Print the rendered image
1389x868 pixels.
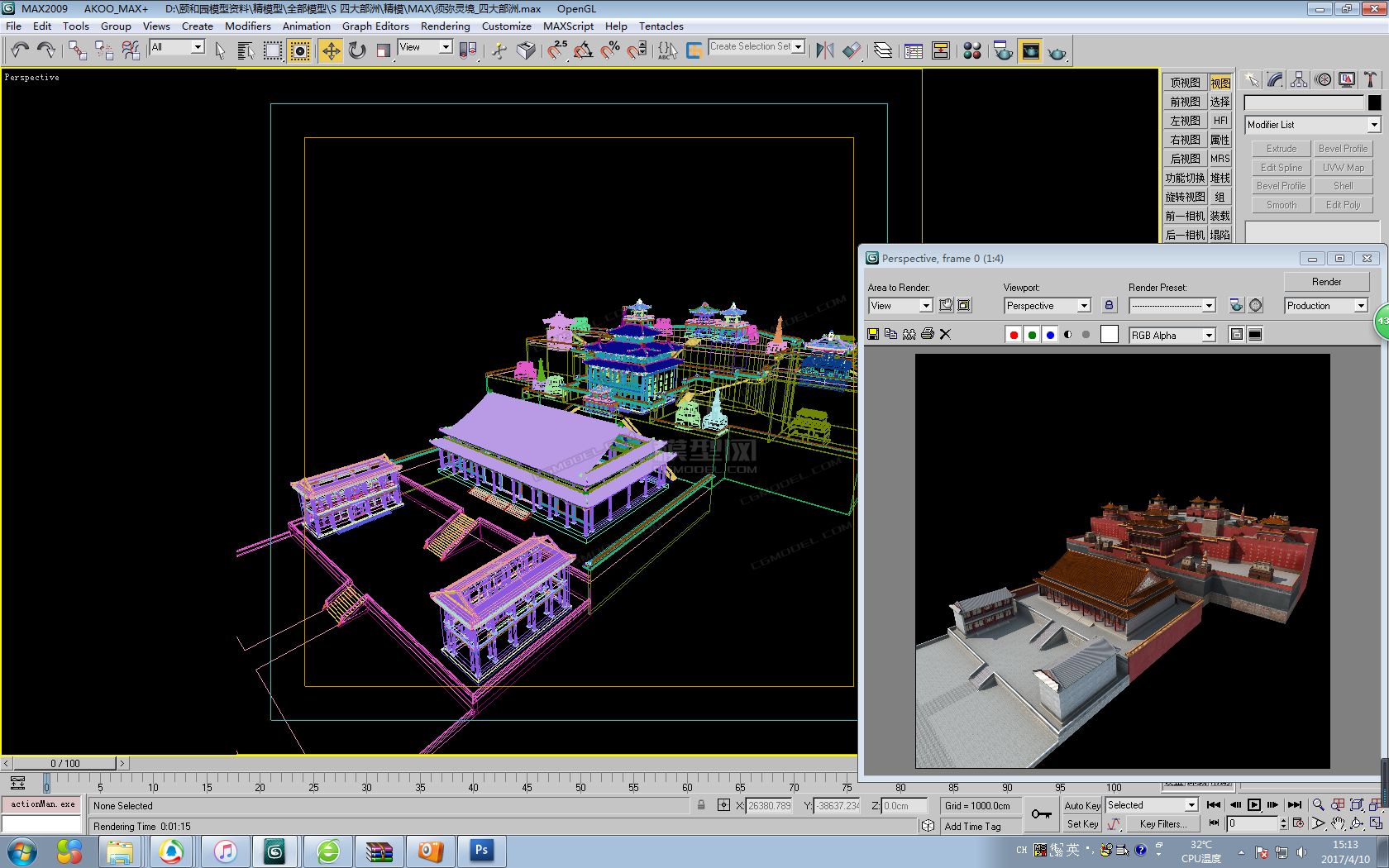[x=928, y=334]
